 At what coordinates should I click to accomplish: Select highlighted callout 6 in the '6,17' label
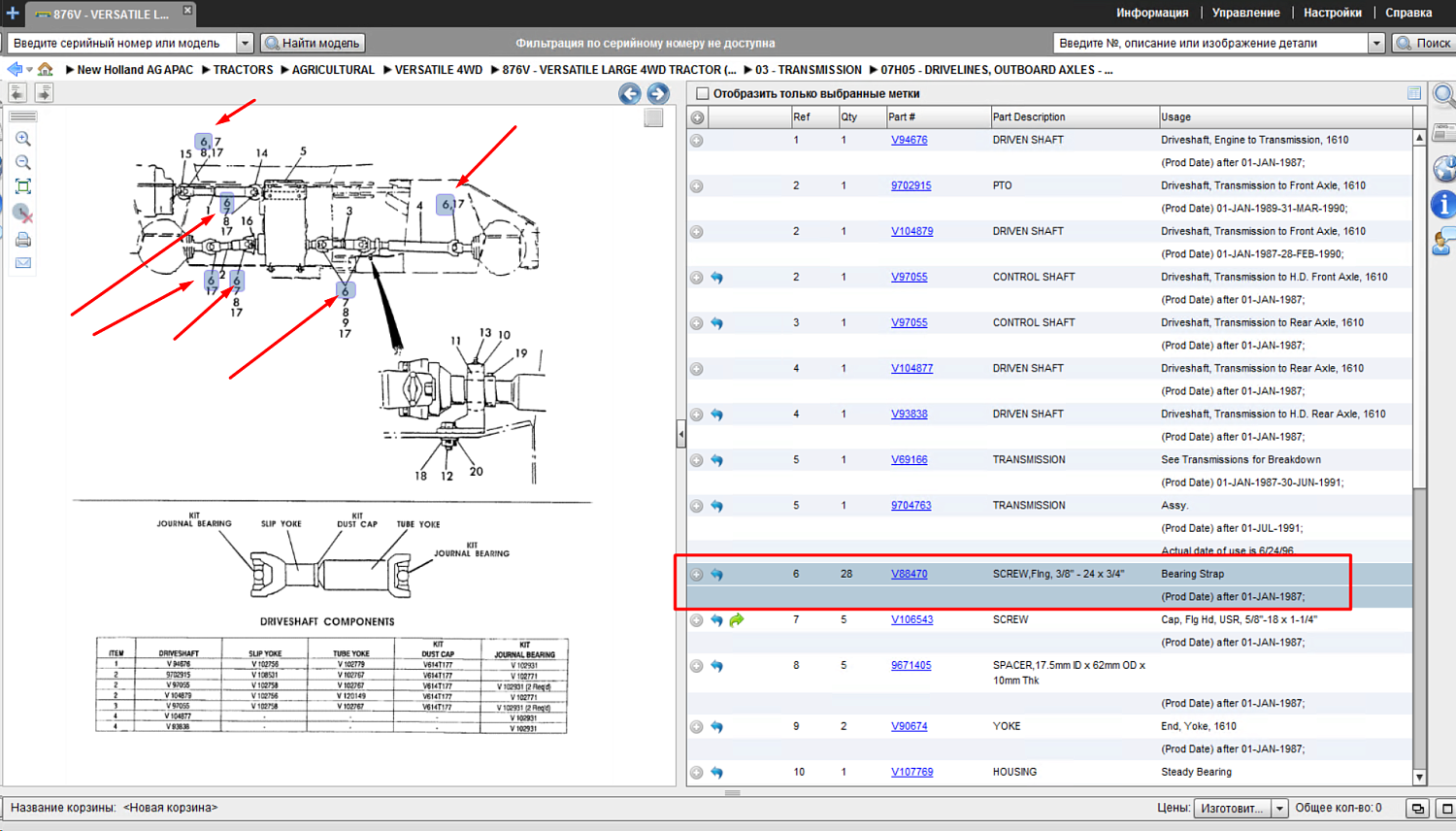(x=445, y=204)
